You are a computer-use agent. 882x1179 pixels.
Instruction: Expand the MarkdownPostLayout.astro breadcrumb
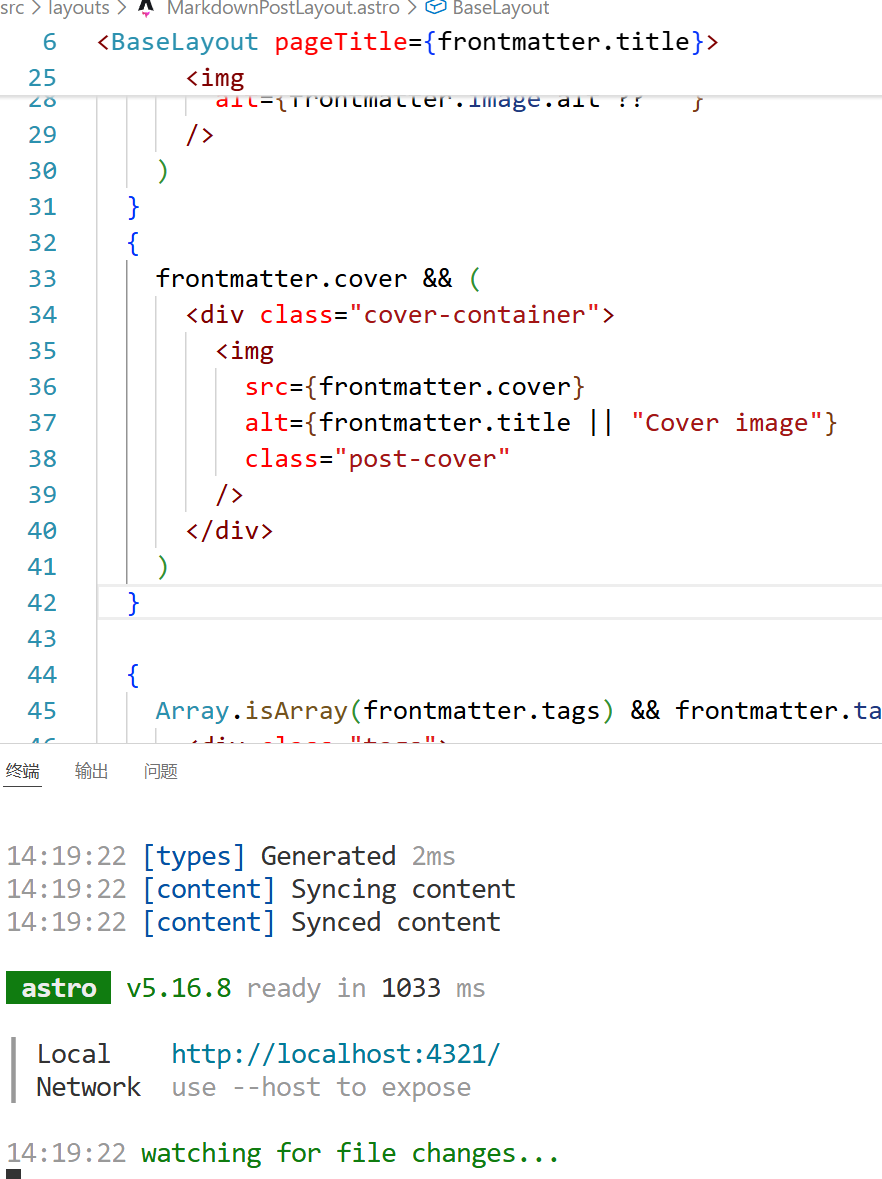point(282,8)
